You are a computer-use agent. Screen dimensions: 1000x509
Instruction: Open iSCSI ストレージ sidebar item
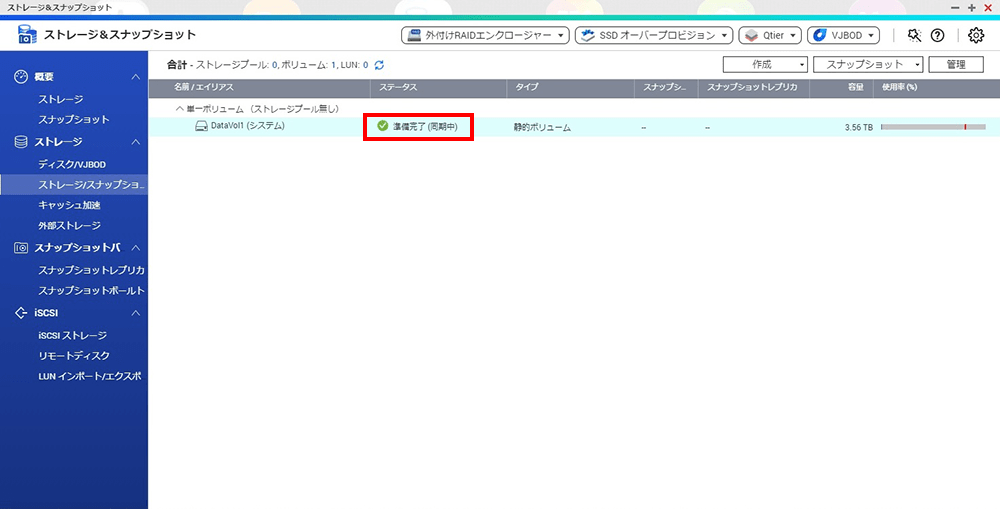[73, 336]
